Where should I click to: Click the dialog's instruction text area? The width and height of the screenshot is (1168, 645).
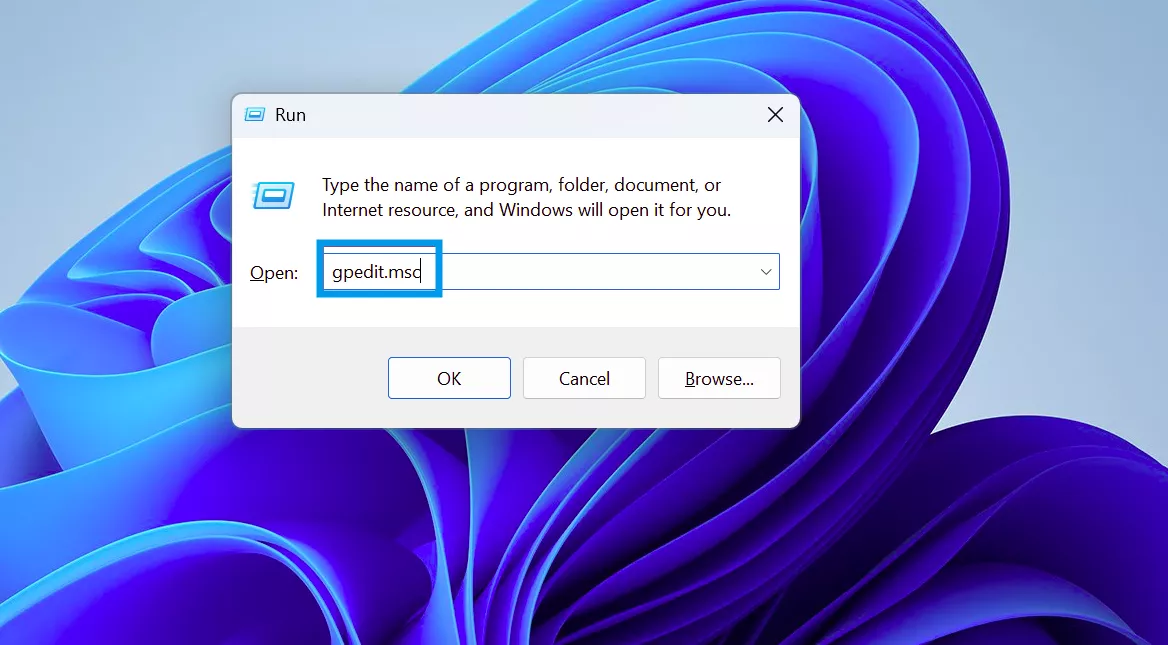pos(517,197)
